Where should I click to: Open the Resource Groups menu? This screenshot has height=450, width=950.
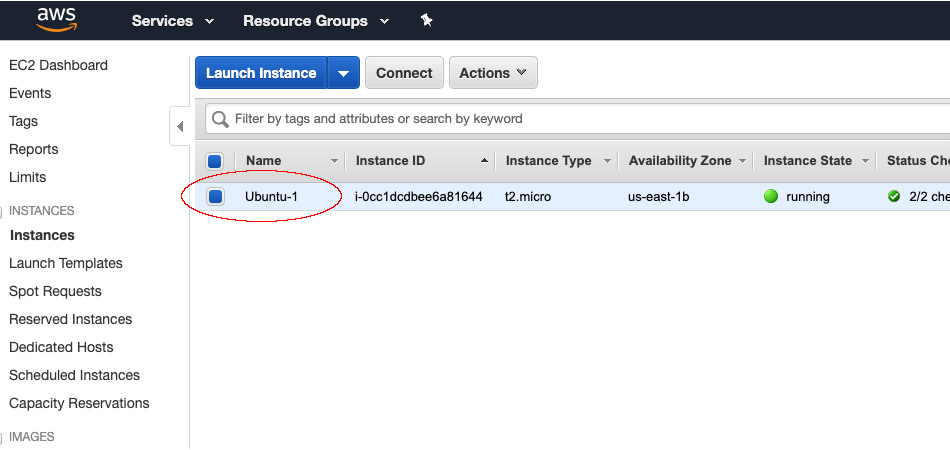tap(314, 21)
